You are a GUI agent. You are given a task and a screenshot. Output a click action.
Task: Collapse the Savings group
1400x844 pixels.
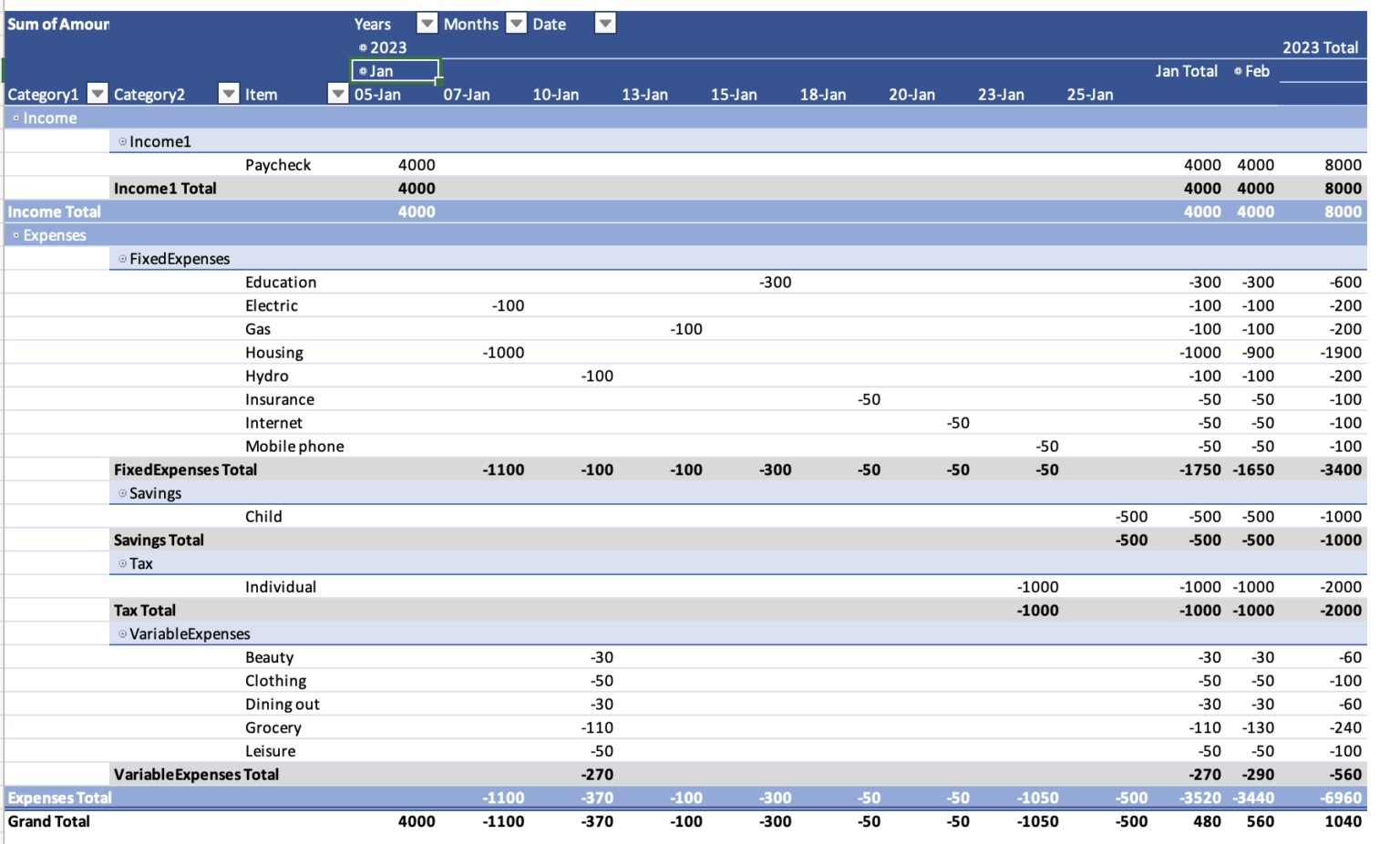pos(121,492)
